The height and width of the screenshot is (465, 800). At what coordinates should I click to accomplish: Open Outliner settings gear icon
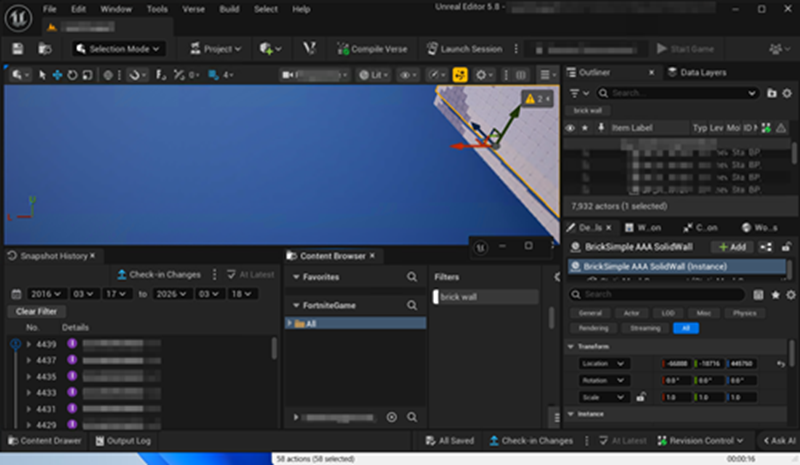point(787,93)
